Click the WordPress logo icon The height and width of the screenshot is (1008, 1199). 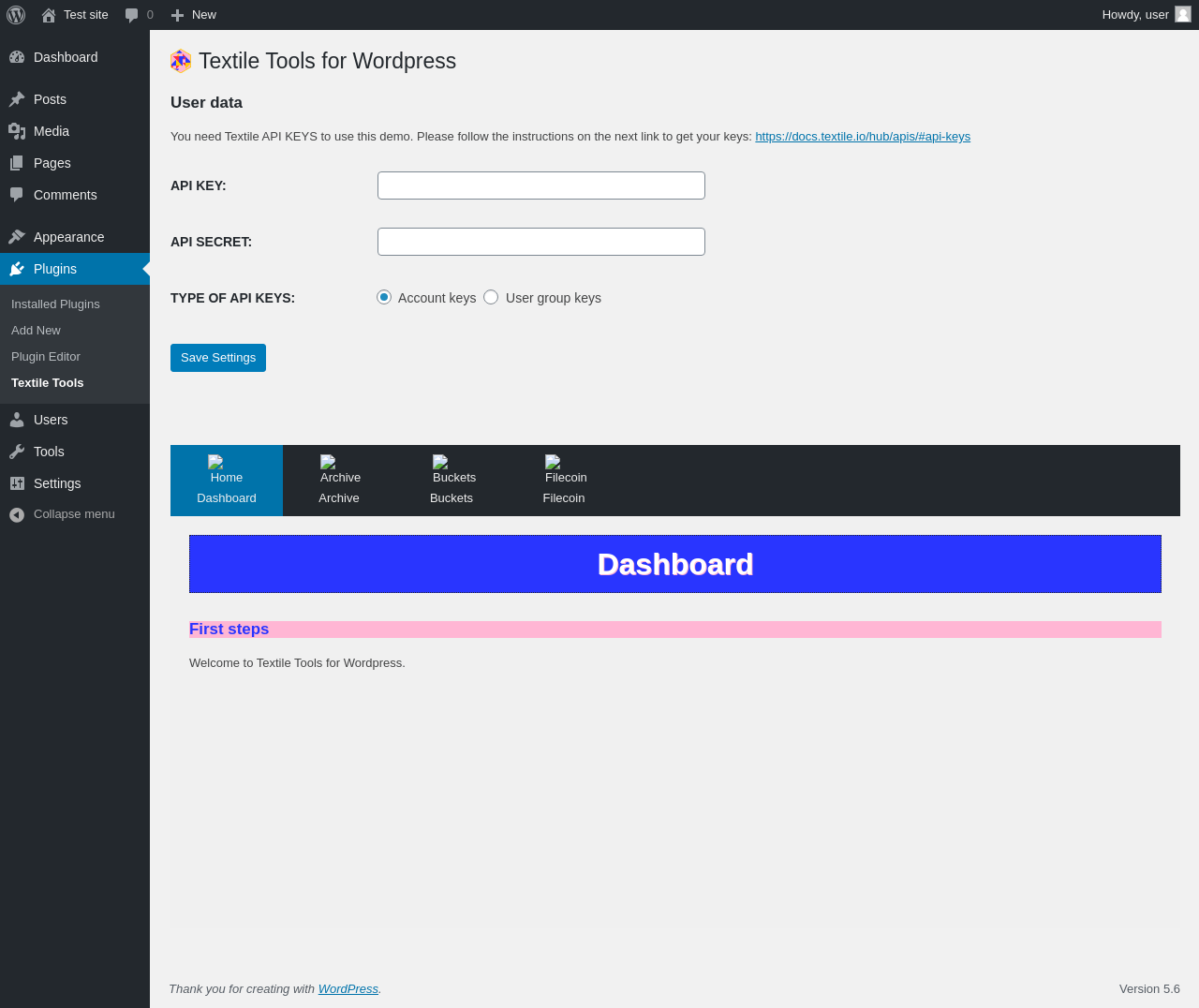(16, 15)
